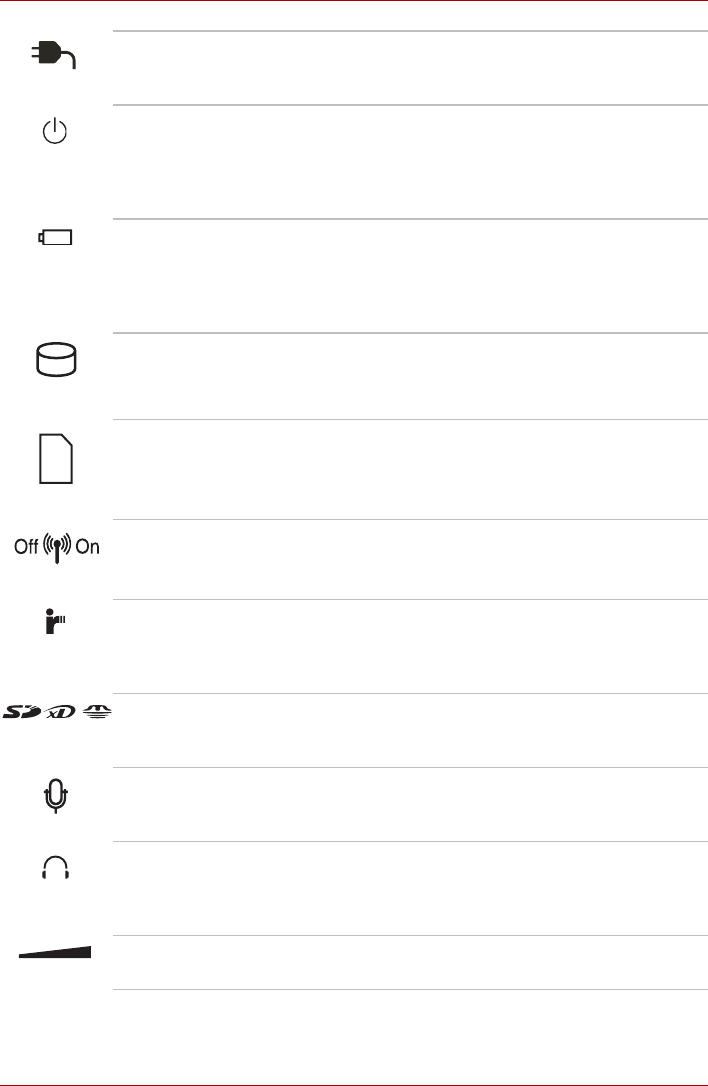This screenshot has height=1086, width=708.
Task: Click the Off label of wireless switch
Action: click(26, 546)
